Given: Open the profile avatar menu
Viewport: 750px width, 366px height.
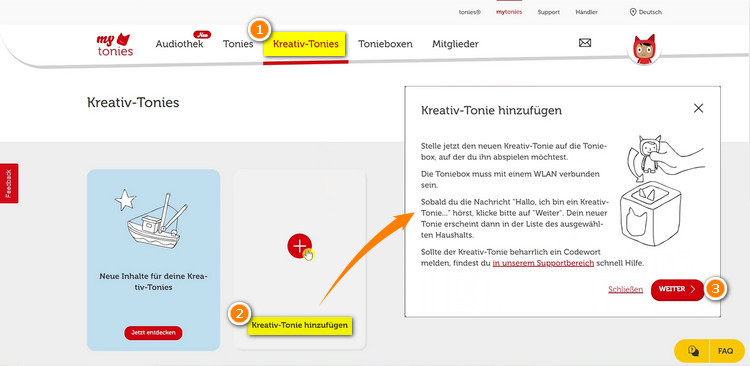Looking at the screenshot, I should pyautogui.click(x=644, y=49).
